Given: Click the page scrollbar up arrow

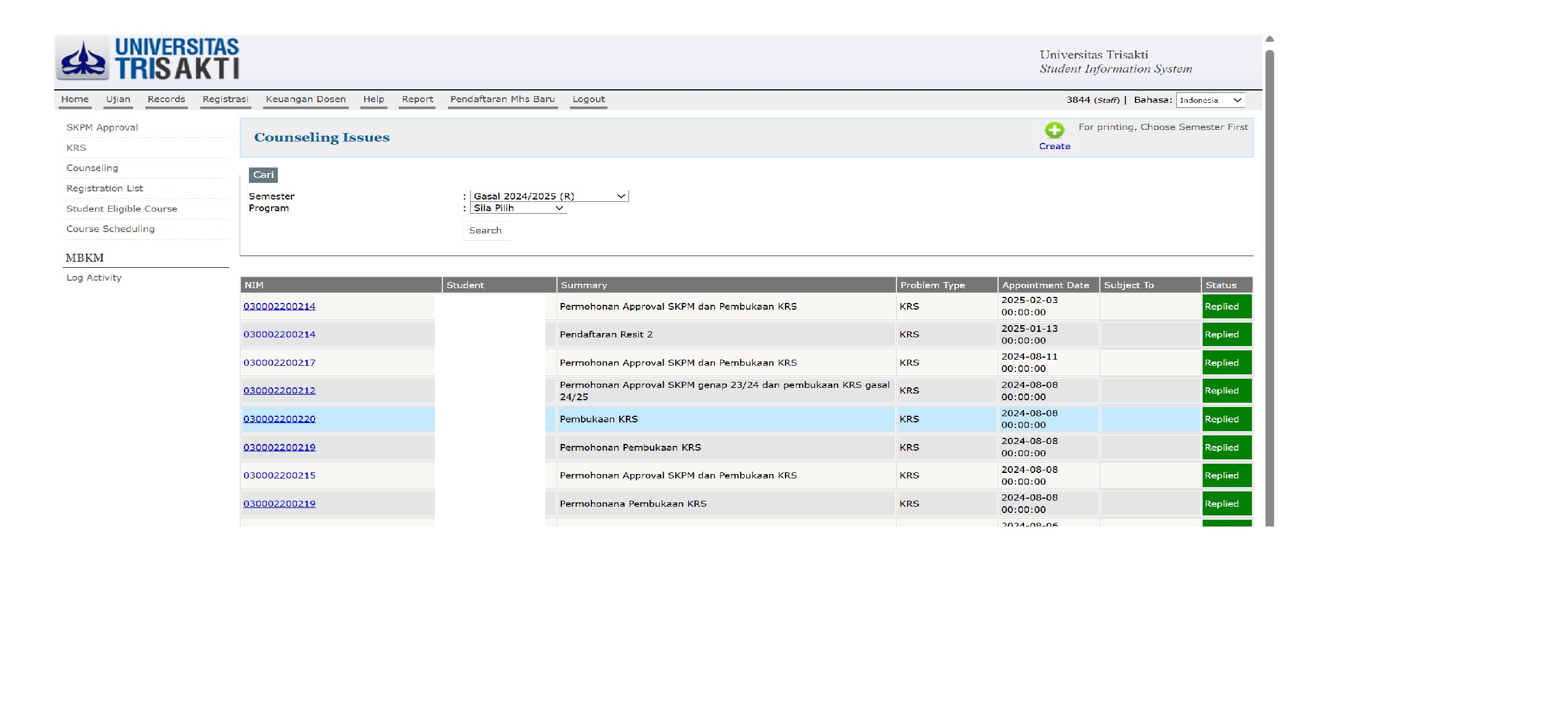Looking at the screenshot, I should 1270,39.
